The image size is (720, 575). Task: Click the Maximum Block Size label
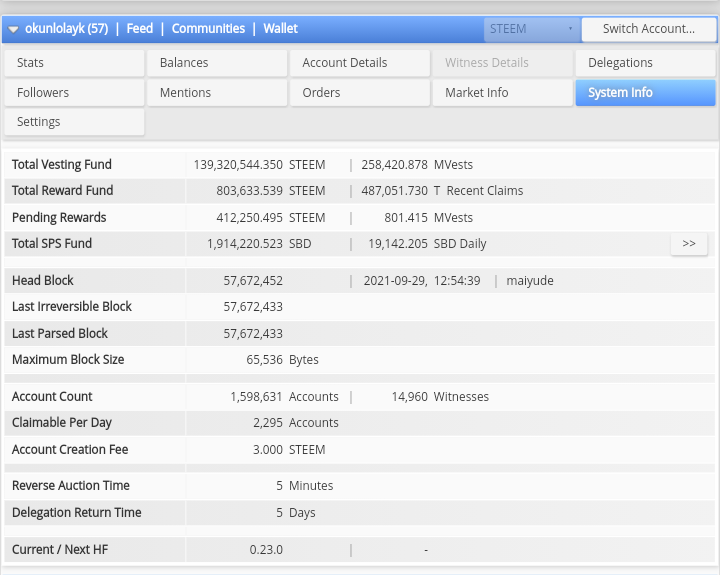(68, 360)
